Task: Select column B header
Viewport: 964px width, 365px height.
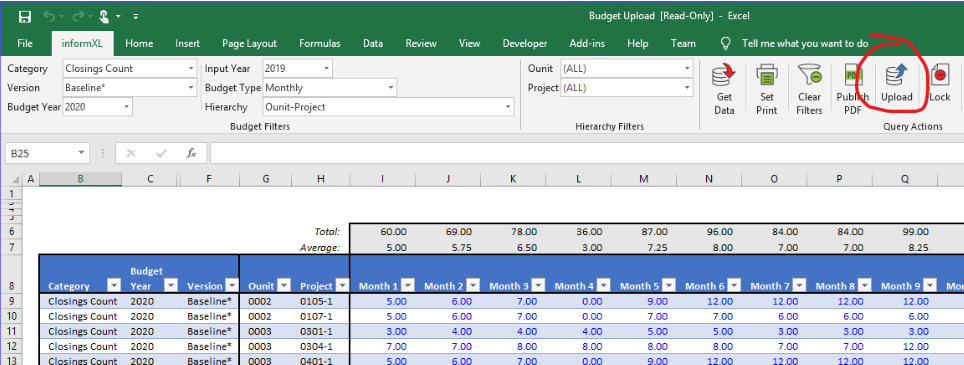Action: pos(81,179)
